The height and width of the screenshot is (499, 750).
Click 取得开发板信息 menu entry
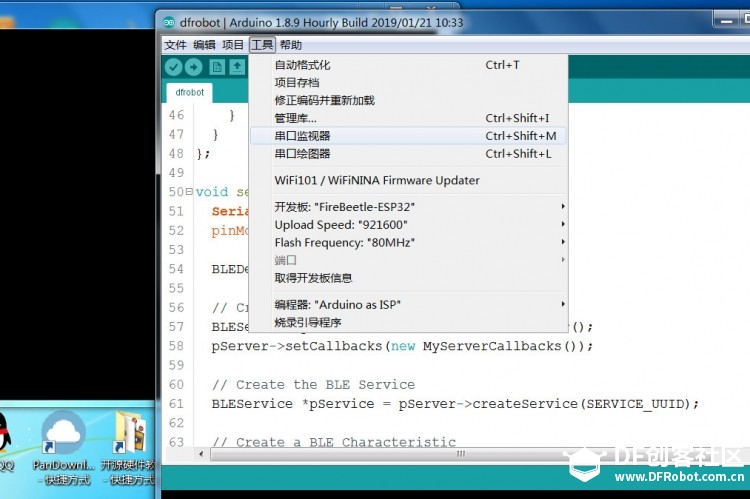pyautogui.click(x=408, y=277)
